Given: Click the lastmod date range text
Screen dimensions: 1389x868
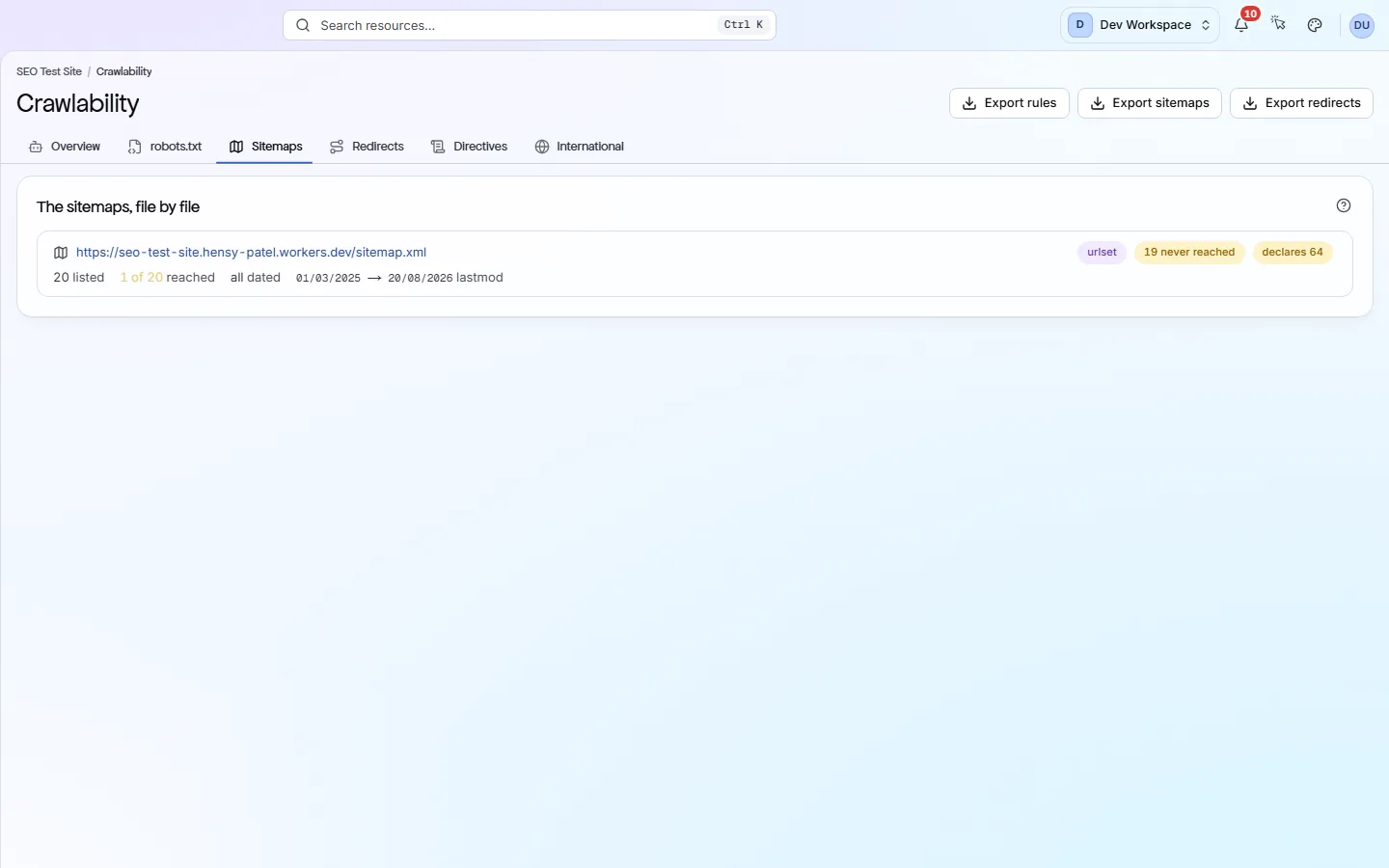Looking at the screenshot, I should point(399,278).
